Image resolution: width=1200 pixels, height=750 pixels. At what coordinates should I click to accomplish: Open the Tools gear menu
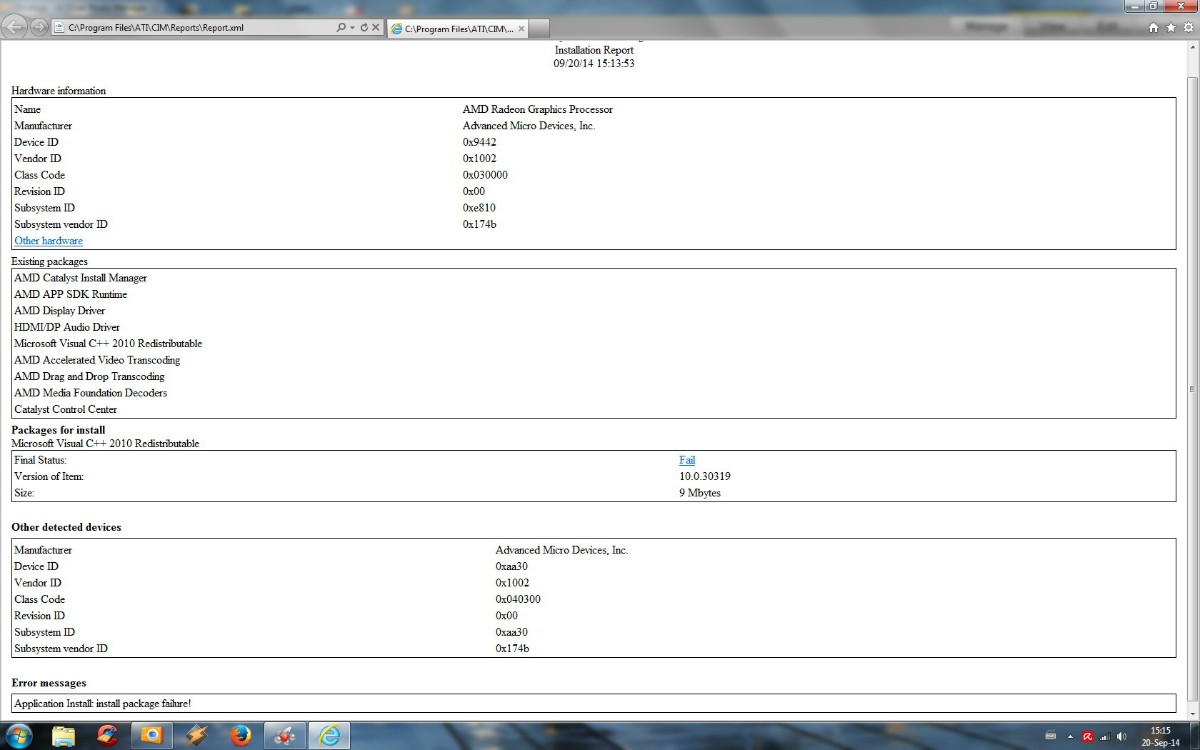(1186, 28)
